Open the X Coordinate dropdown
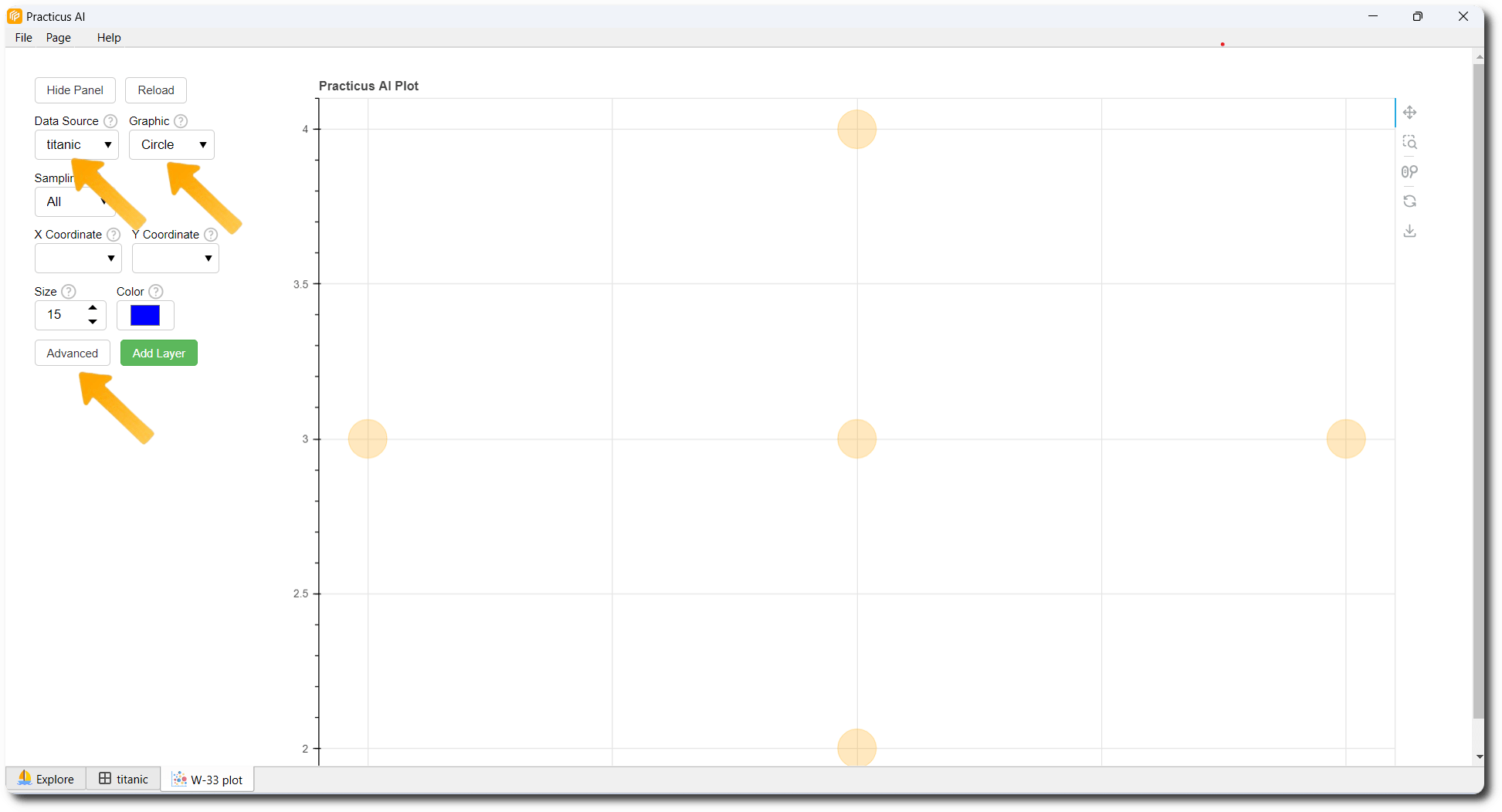1502x812 pixels. click(78, 259)
